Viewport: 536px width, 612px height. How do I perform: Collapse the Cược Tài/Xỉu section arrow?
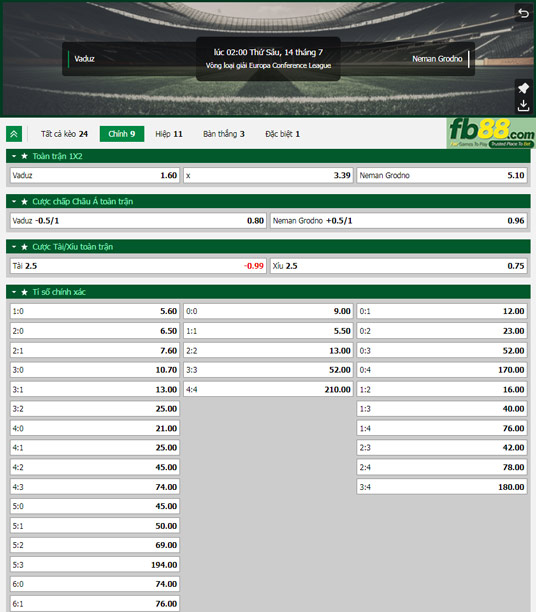coord(14,247)
